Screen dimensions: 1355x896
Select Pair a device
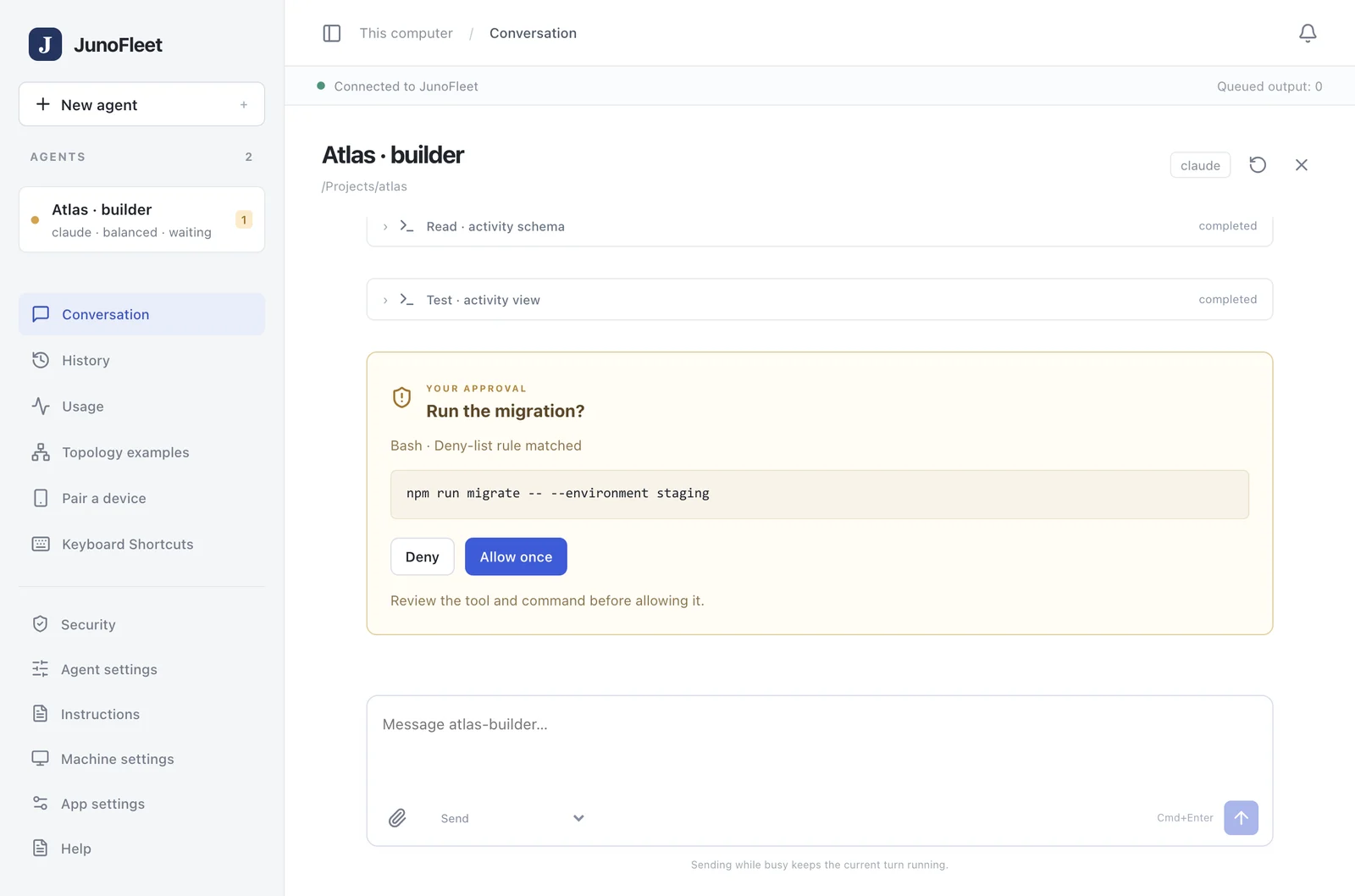(x=141, y=498)
